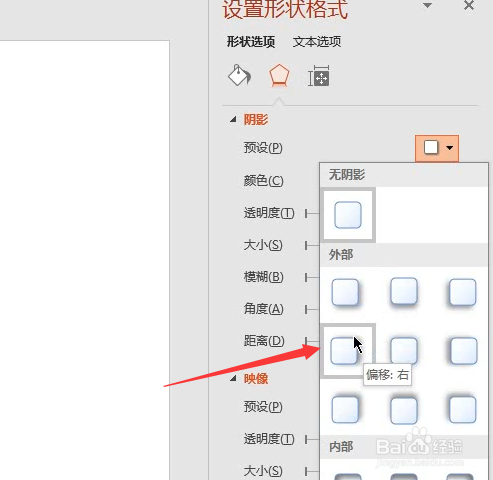Switch to the 形状选项 tab

click(251, 42)
